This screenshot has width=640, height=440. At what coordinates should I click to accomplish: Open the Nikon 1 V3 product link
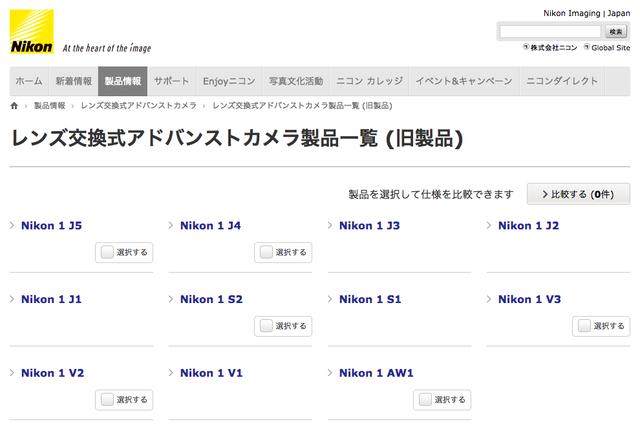(x=529, y=299)
